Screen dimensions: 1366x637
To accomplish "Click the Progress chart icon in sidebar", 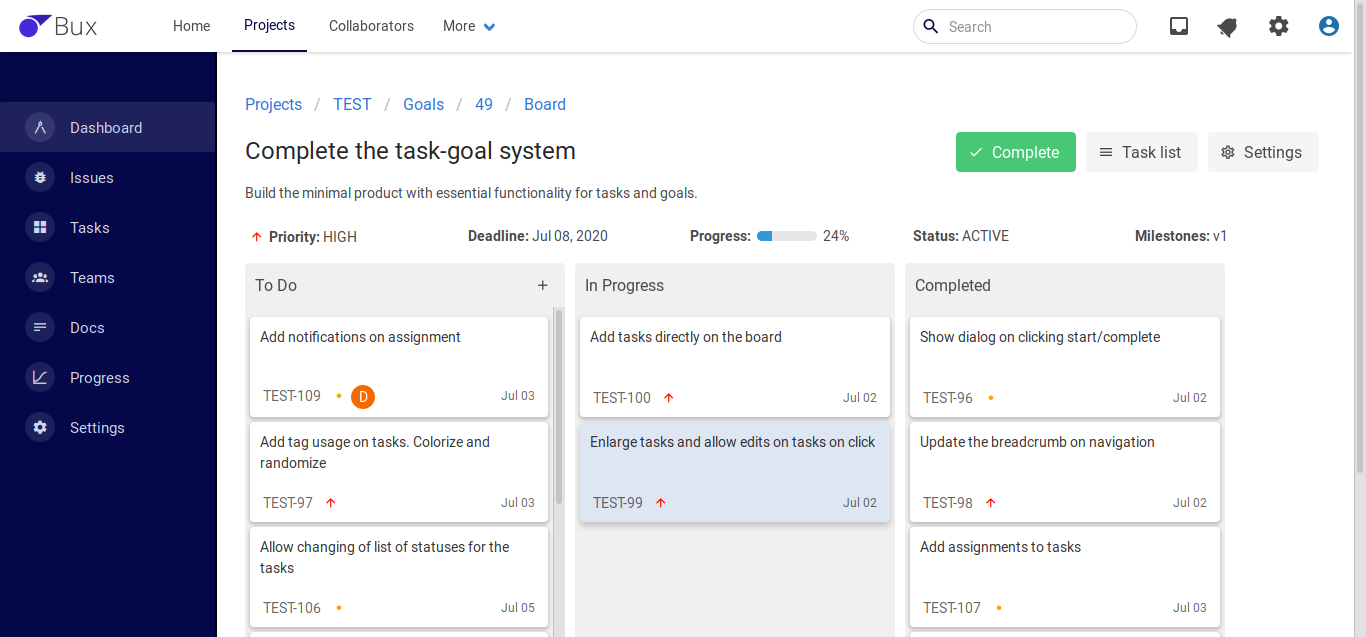I will tap(40, 378).
